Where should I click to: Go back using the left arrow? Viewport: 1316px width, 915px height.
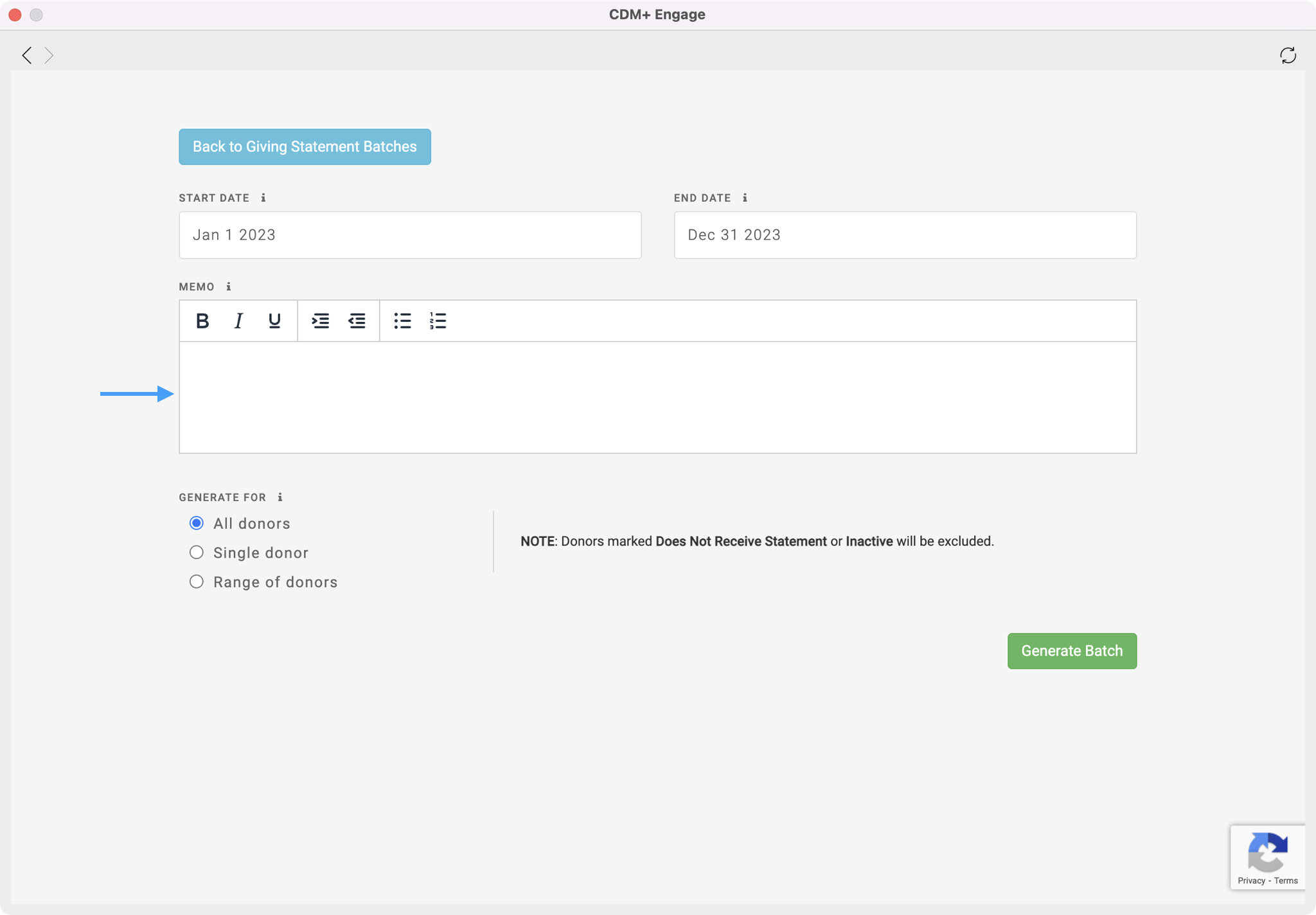27,55
